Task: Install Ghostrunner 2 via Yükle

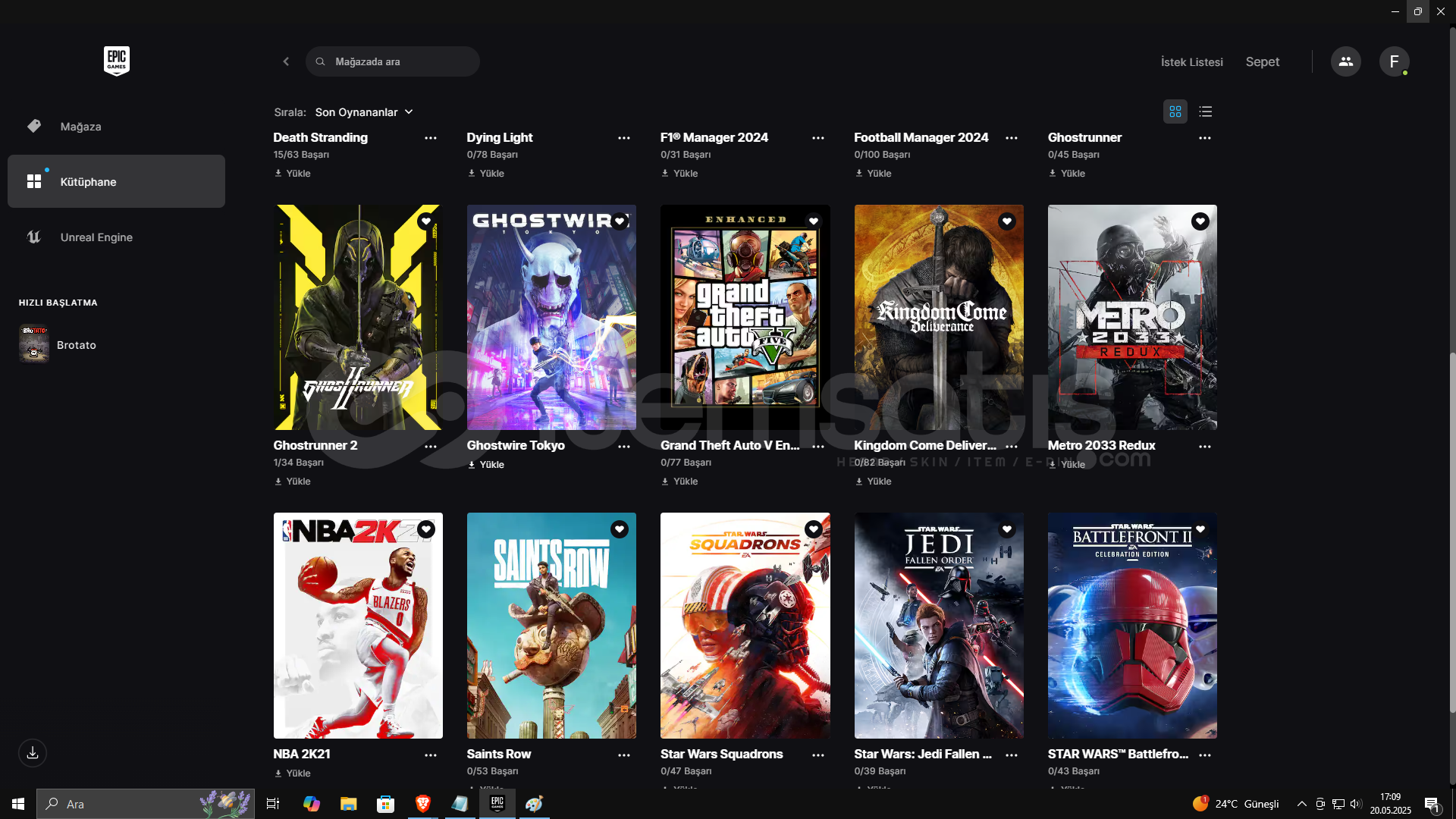Action: [293, 482]
